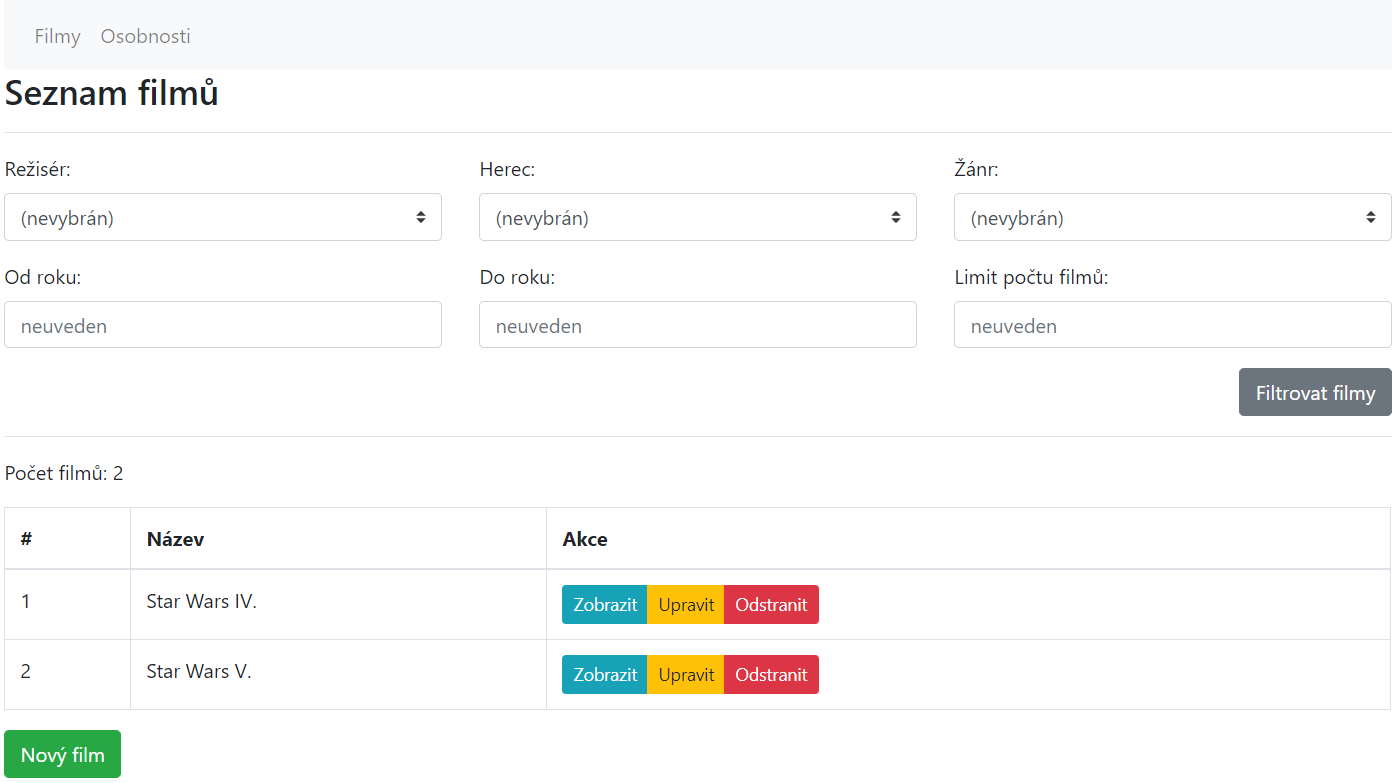
Task: Click the Název column header
Action: pos(176,539)
